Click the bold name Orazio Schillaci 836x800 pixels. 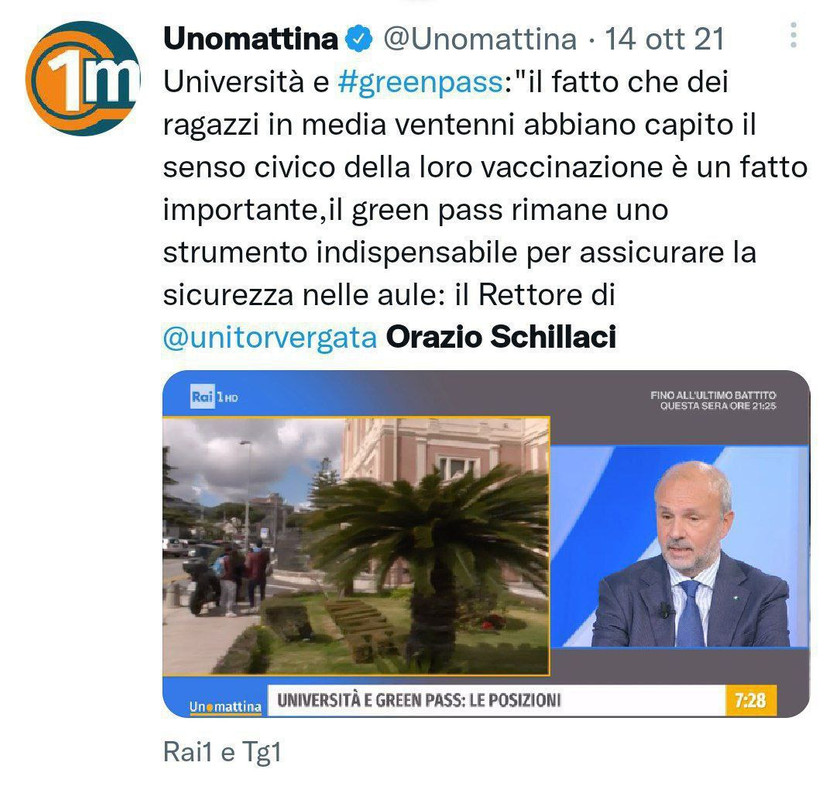coord(501,337)
